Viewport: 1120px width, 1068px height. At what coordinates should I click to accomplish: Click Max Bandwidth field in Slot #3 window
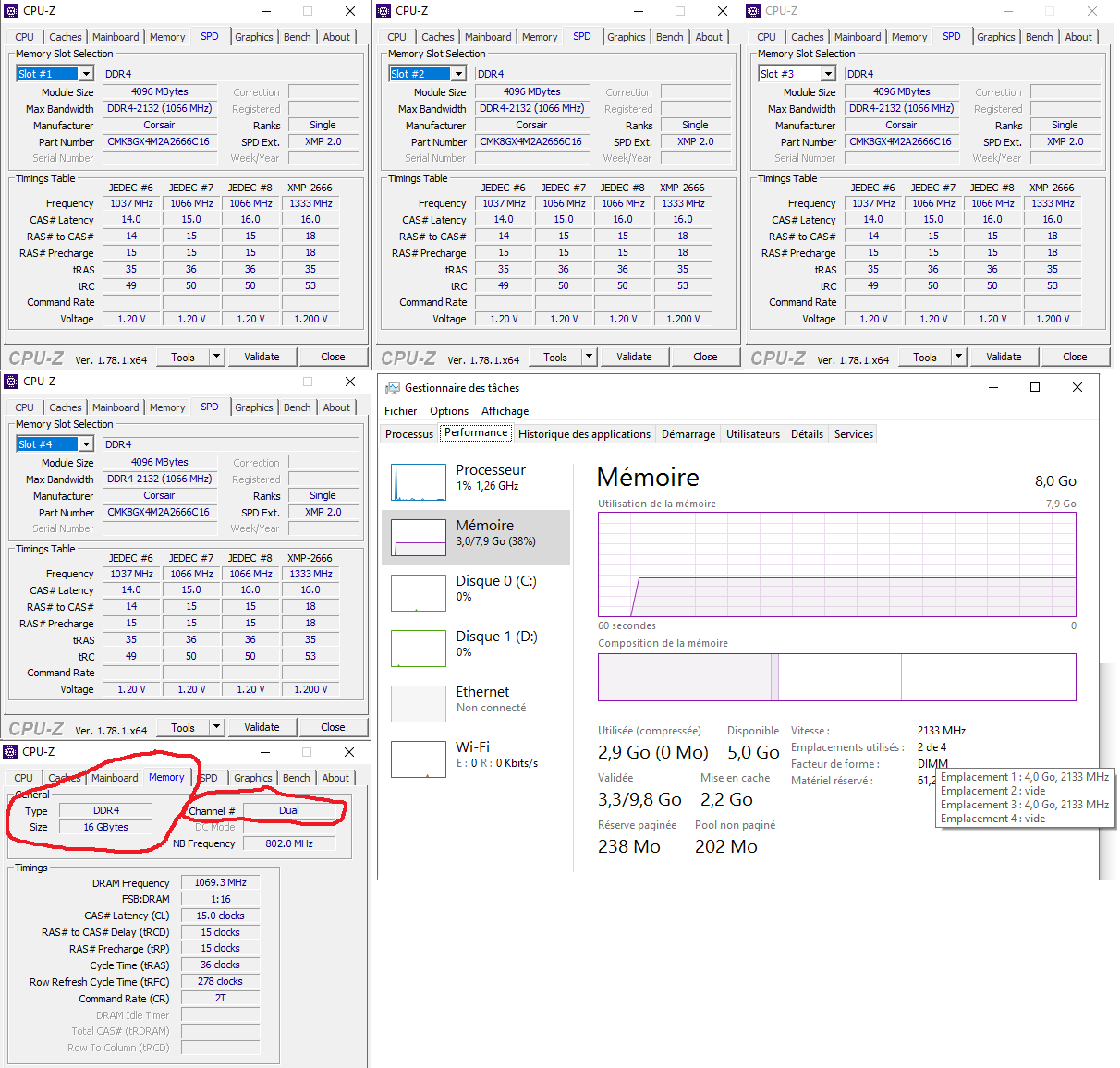click(901, 108)
